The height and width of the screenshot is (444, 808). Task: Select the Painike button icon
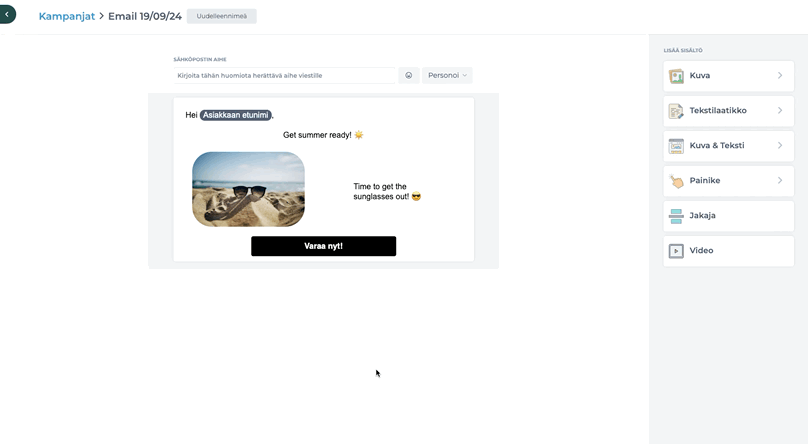pos(676,181)
